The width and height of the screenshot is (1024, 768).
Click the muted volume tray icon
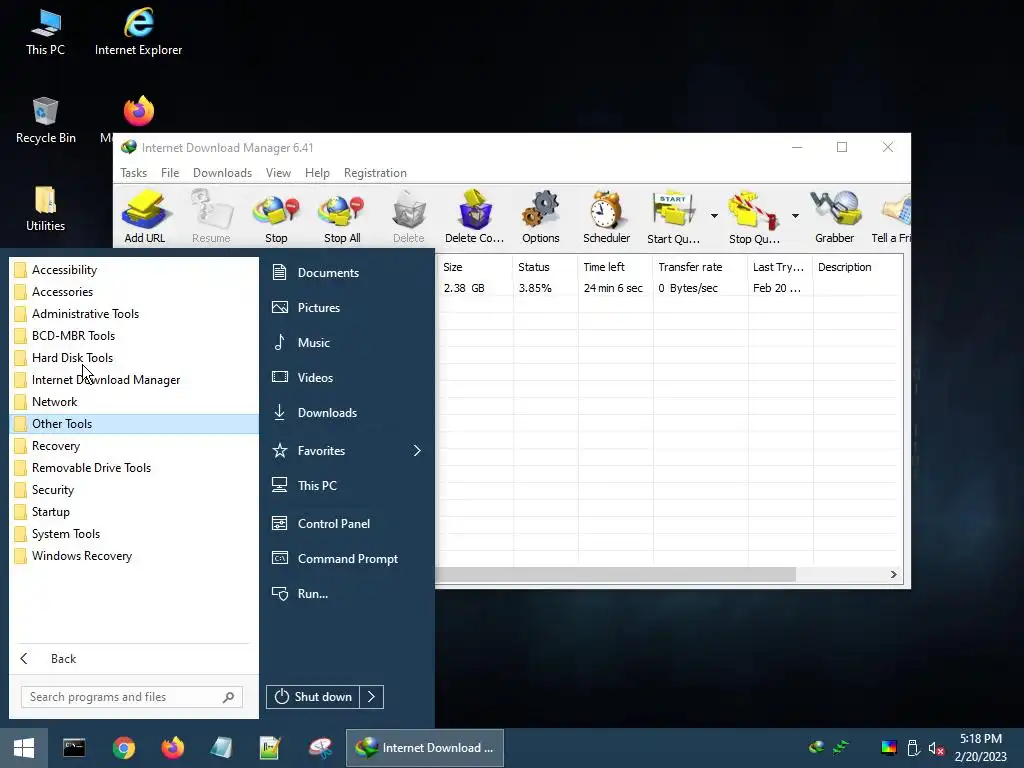click(x=936, y=748)
